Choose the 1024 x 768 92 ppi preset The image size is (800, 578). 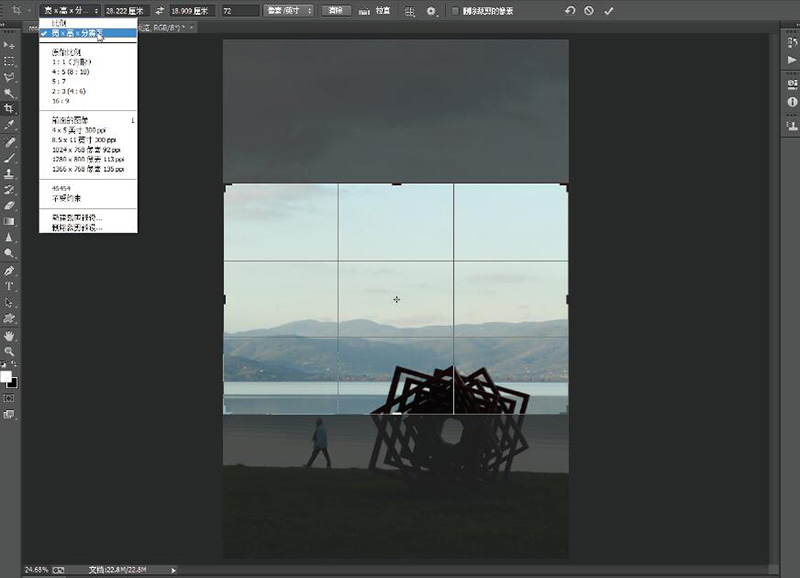[87, 149]
